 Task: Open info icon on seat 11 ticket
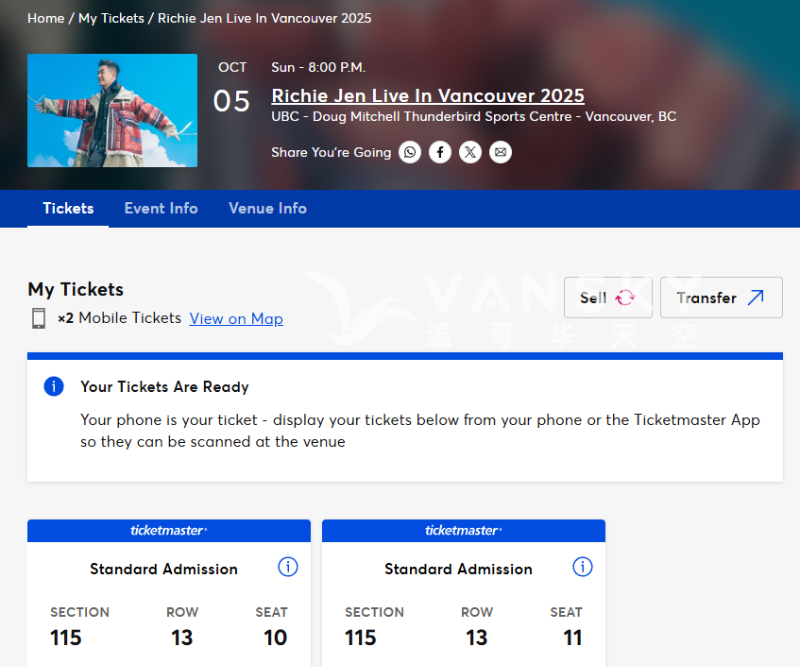tap(583, 567)
